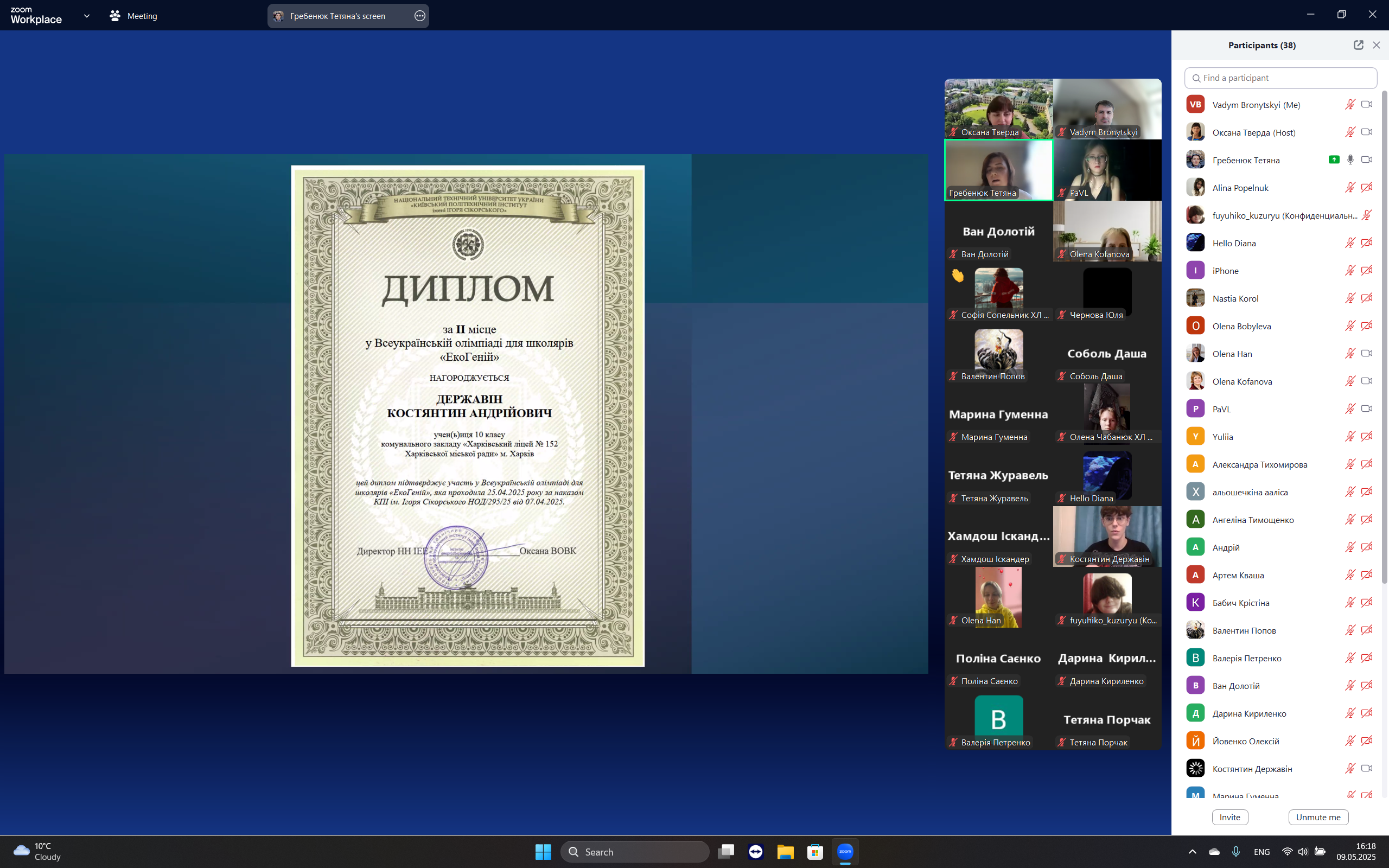Click the muted mic icon for iPhone participant

click(1350, 270)
